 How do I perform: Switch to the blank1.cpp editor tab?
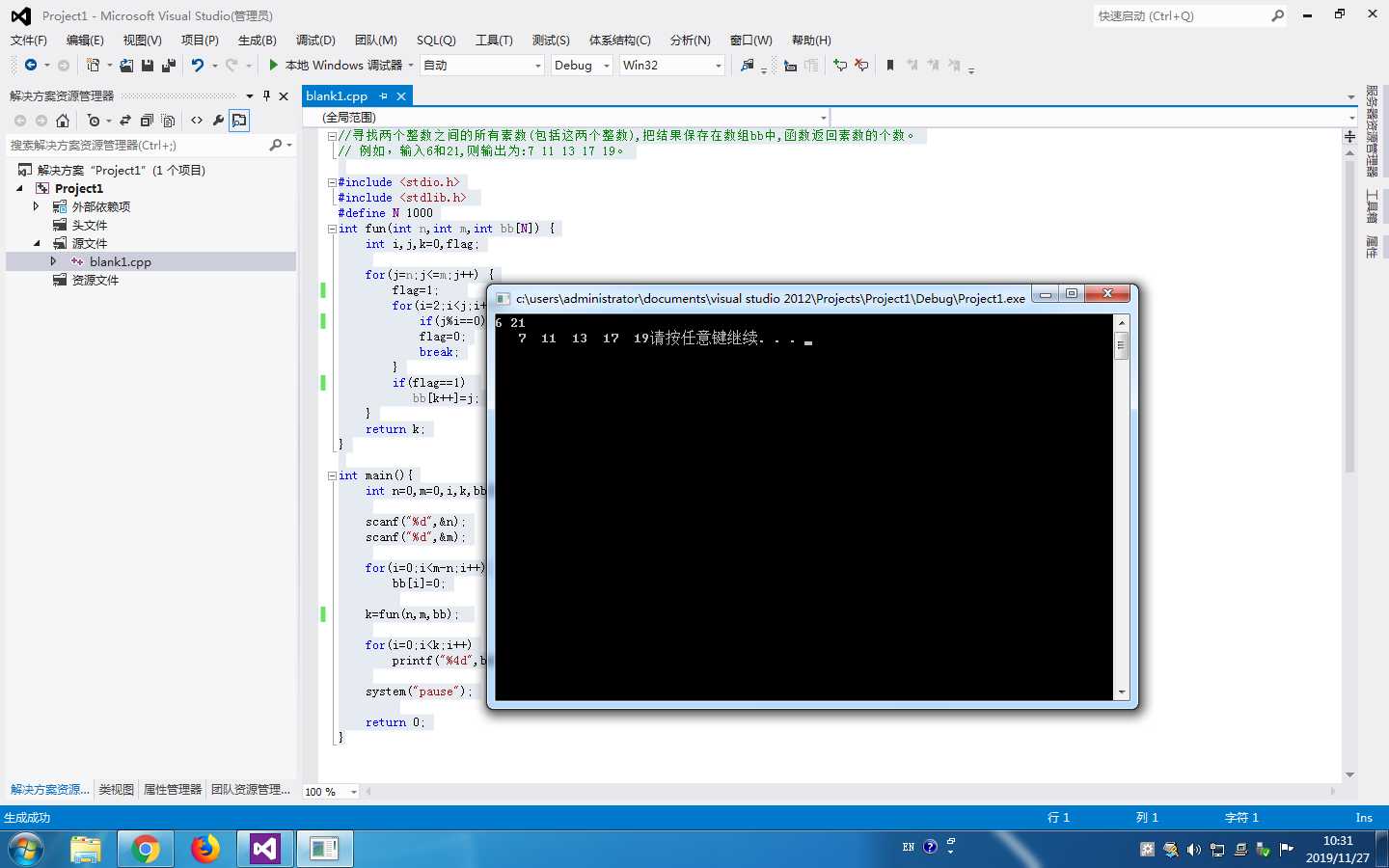click(337, 95)
